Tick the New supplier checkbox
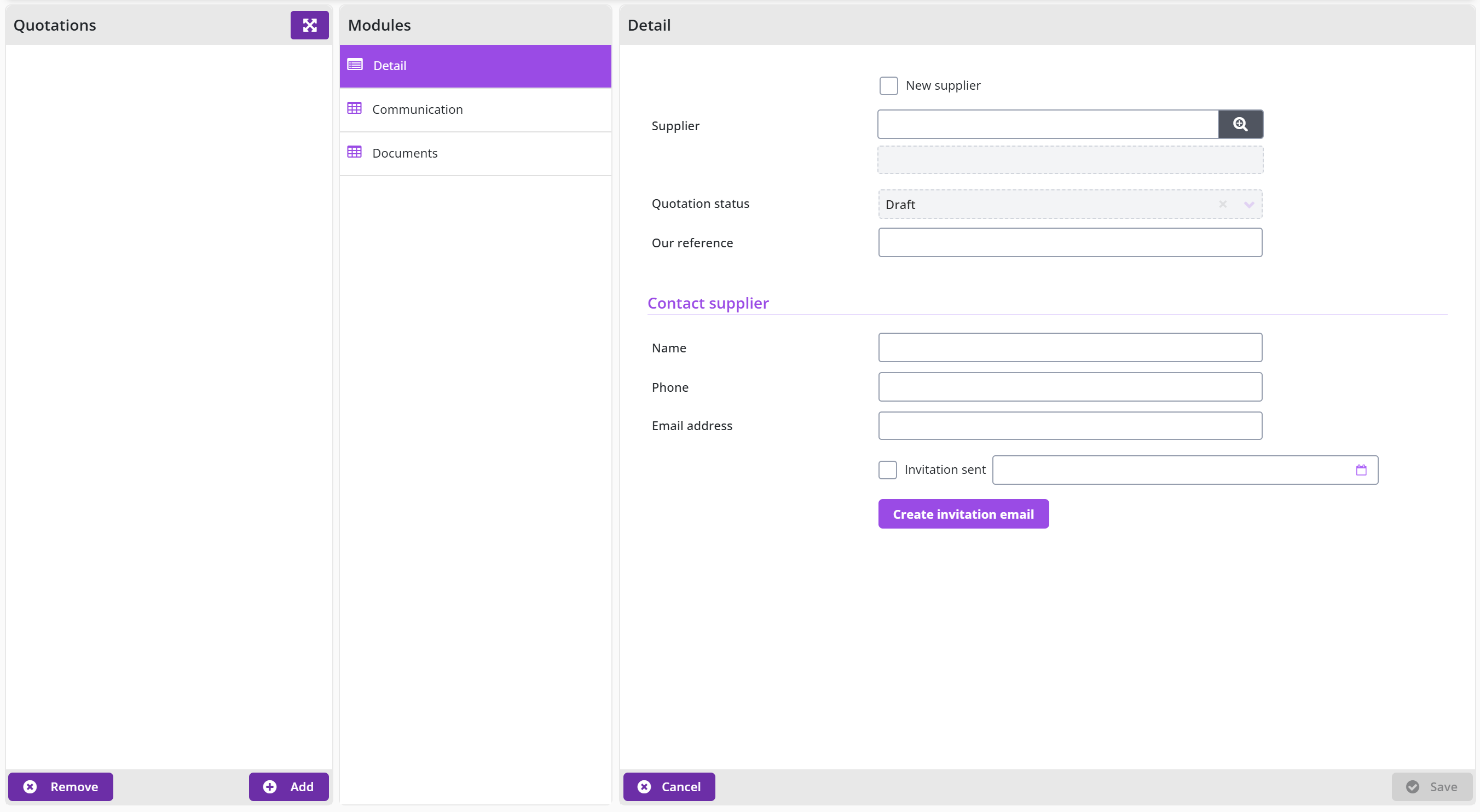The image size is (1480, 812). point(888,85)
